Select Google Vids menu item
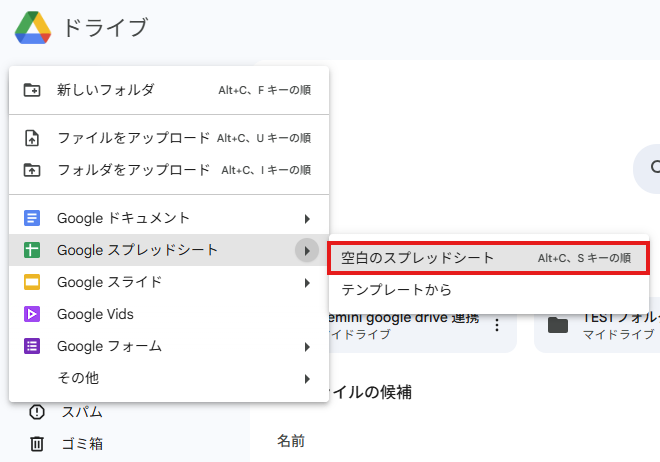Viewport: 660px width, 462px height. 169,314
